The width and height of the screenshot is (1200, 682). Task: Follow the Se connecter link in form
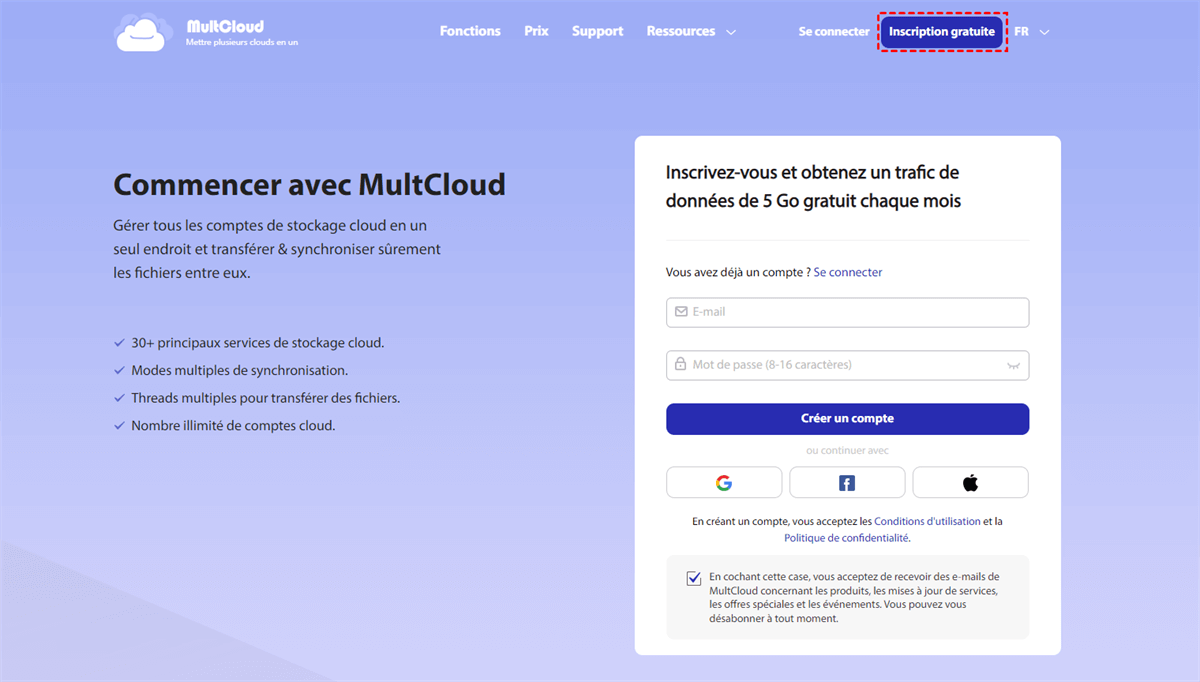tap(848, 272)
